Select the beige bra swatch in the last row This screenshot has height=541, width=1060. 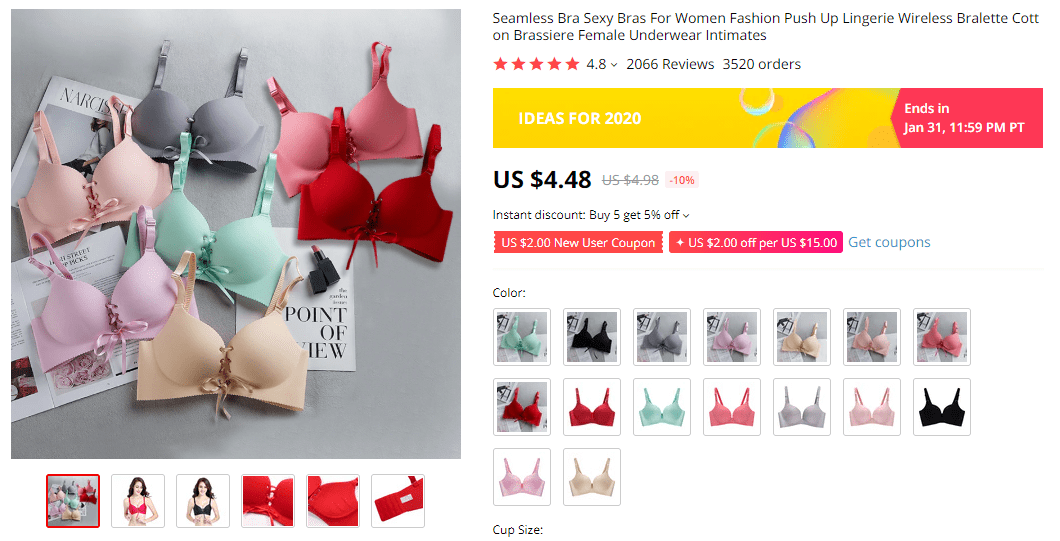[x=591, y=476]
